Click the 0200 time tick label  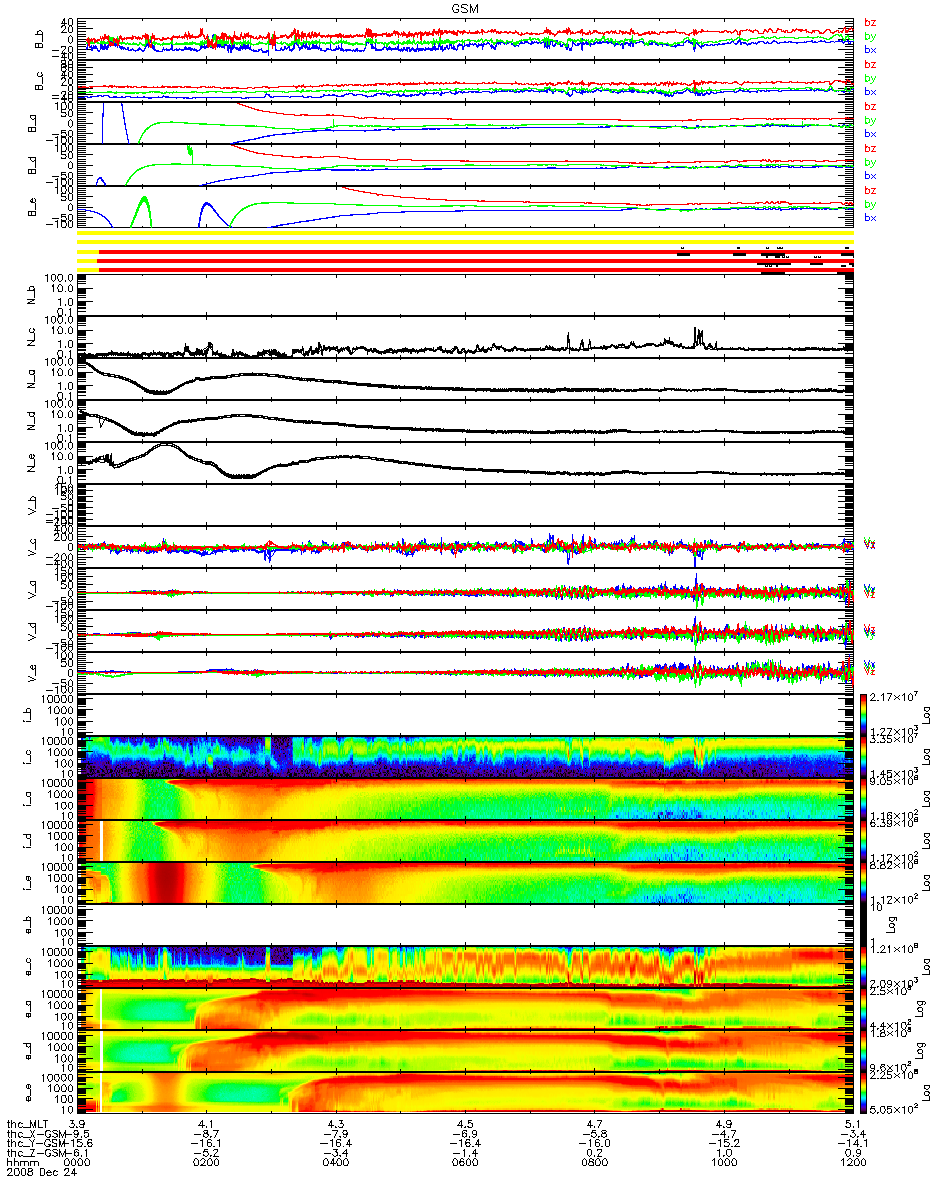coord(206,1164)
